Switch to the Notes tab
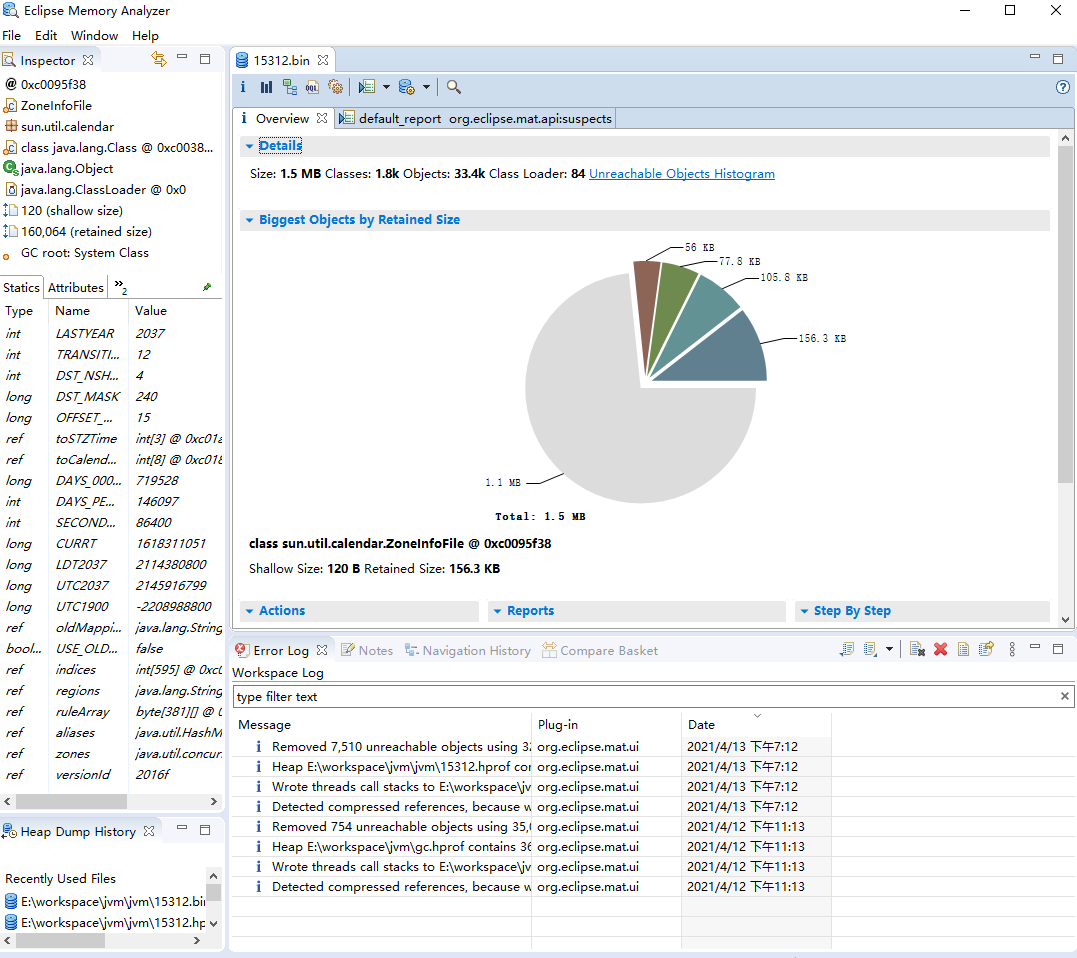 (x=367, y=650)
